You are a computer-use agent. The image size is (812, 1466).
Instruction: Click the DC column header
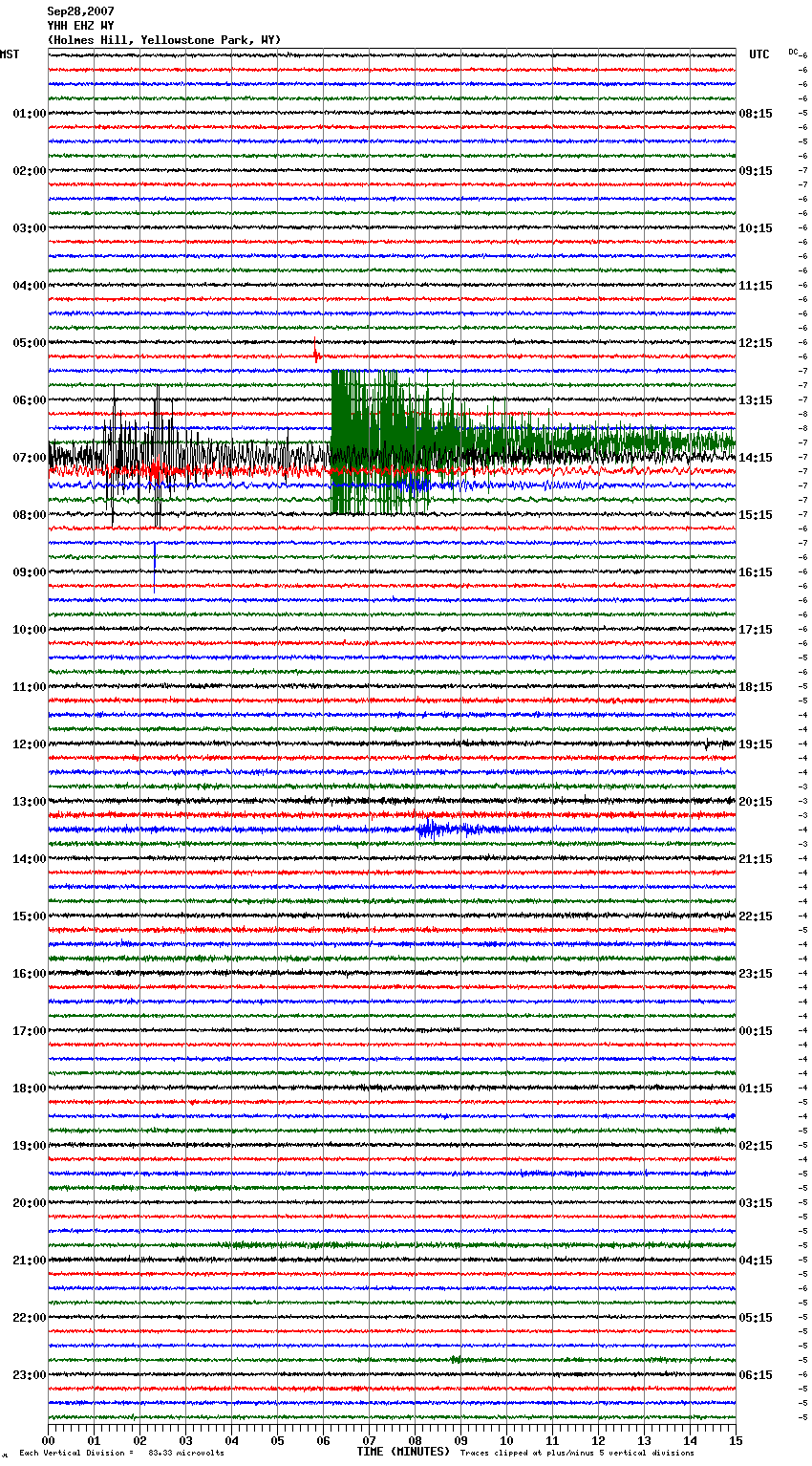click(793, 52)
